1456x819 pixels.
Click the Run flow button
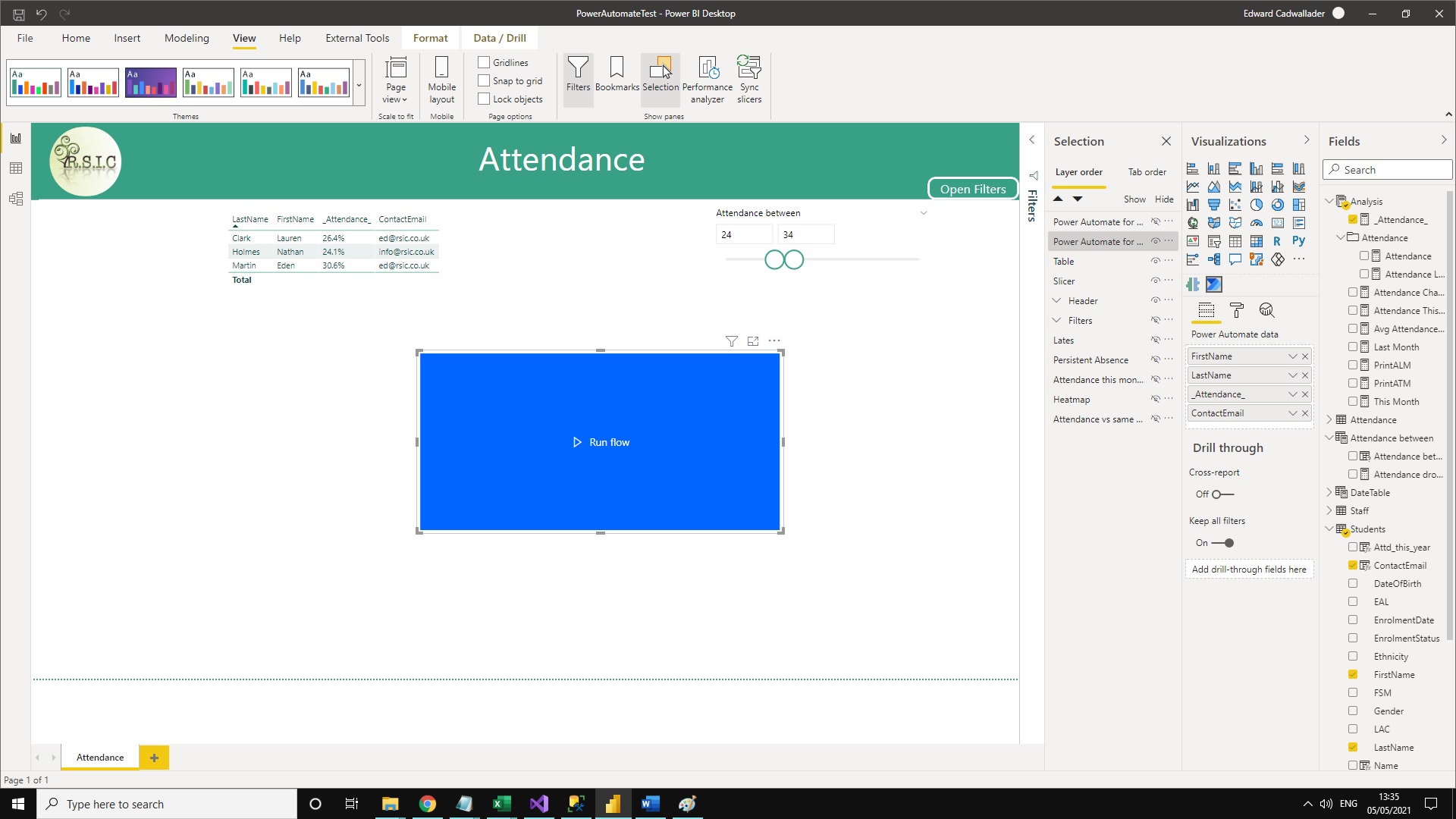(x=601, y=442)
